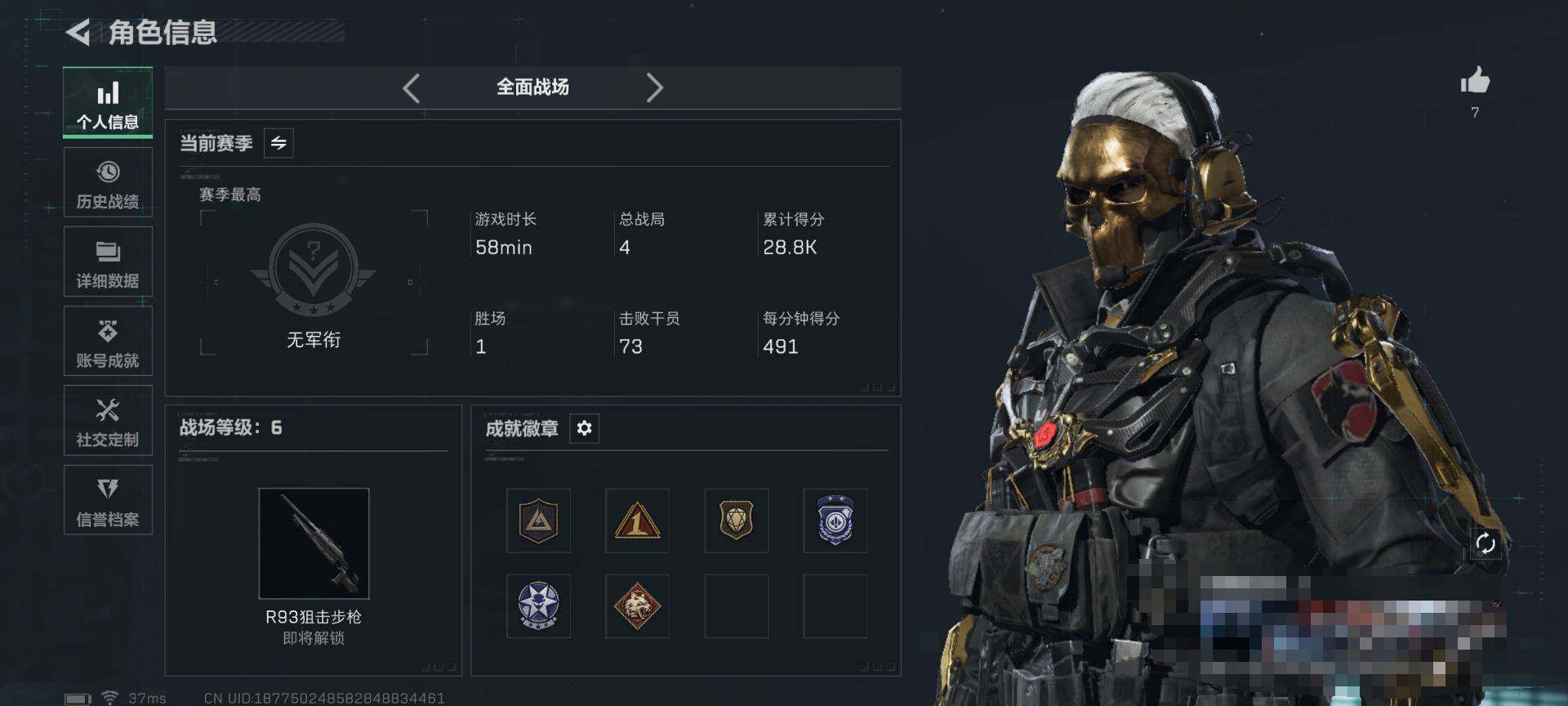Select the R93狙击步枪 weapon thumbnail

tap(314, 543)
